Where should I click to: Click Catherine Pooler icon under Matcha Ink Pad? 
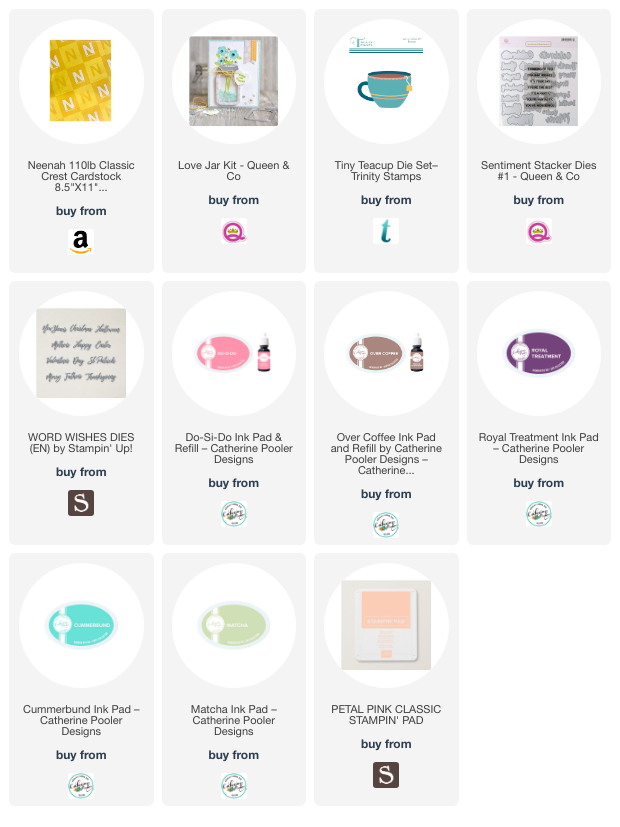pyautogui.click(x=234, y=785)
